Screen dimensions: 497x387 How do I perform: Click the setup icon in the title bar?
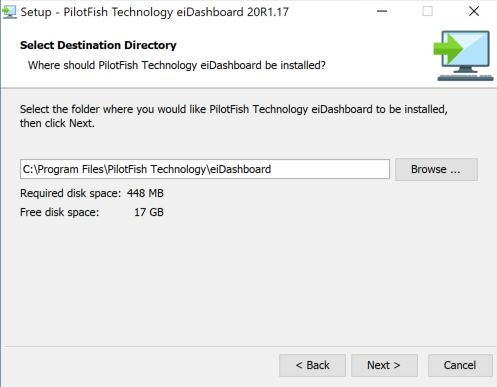point(9,12)
